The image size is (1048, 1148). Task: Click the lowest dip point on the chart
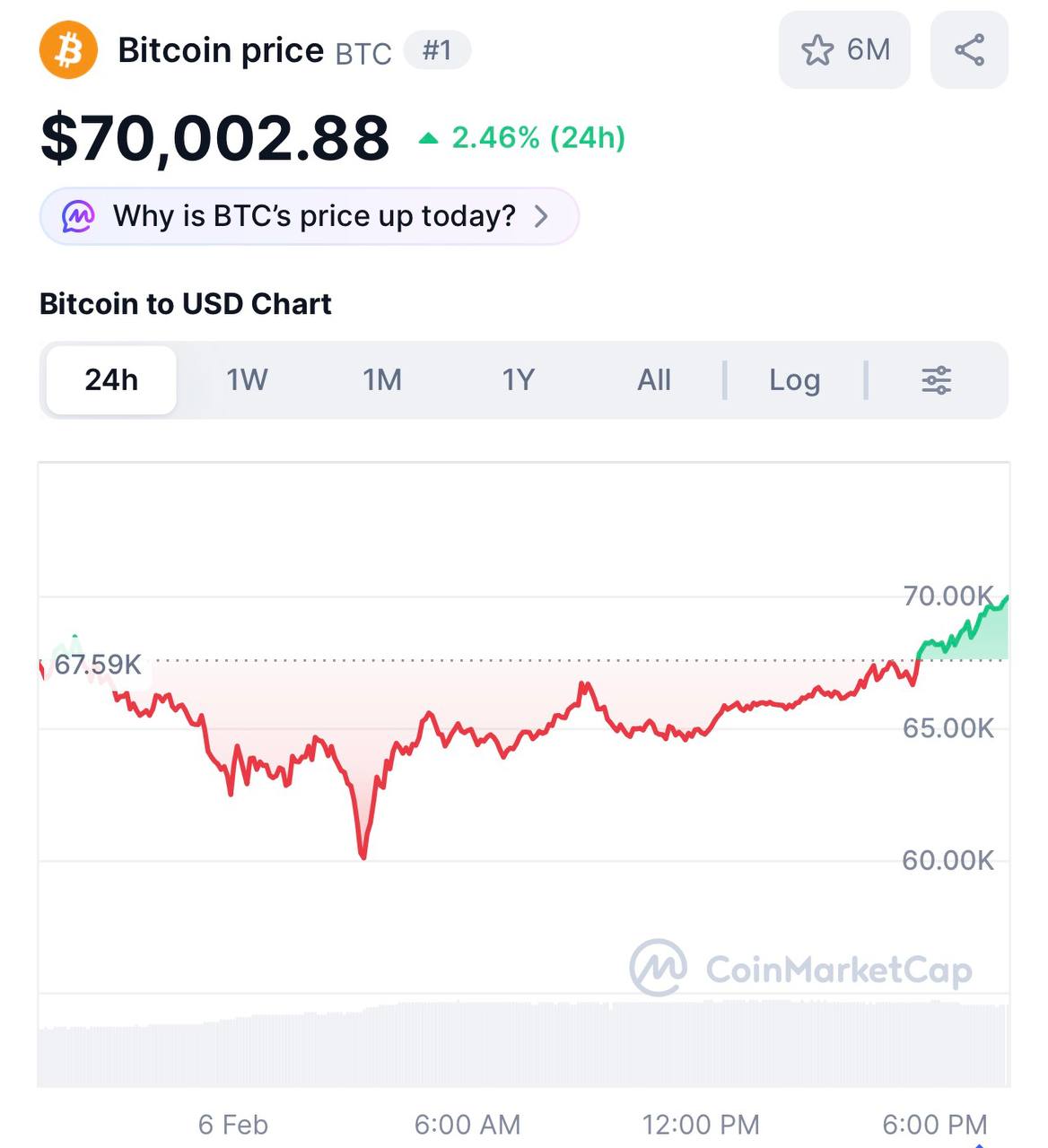click(362, 857)
